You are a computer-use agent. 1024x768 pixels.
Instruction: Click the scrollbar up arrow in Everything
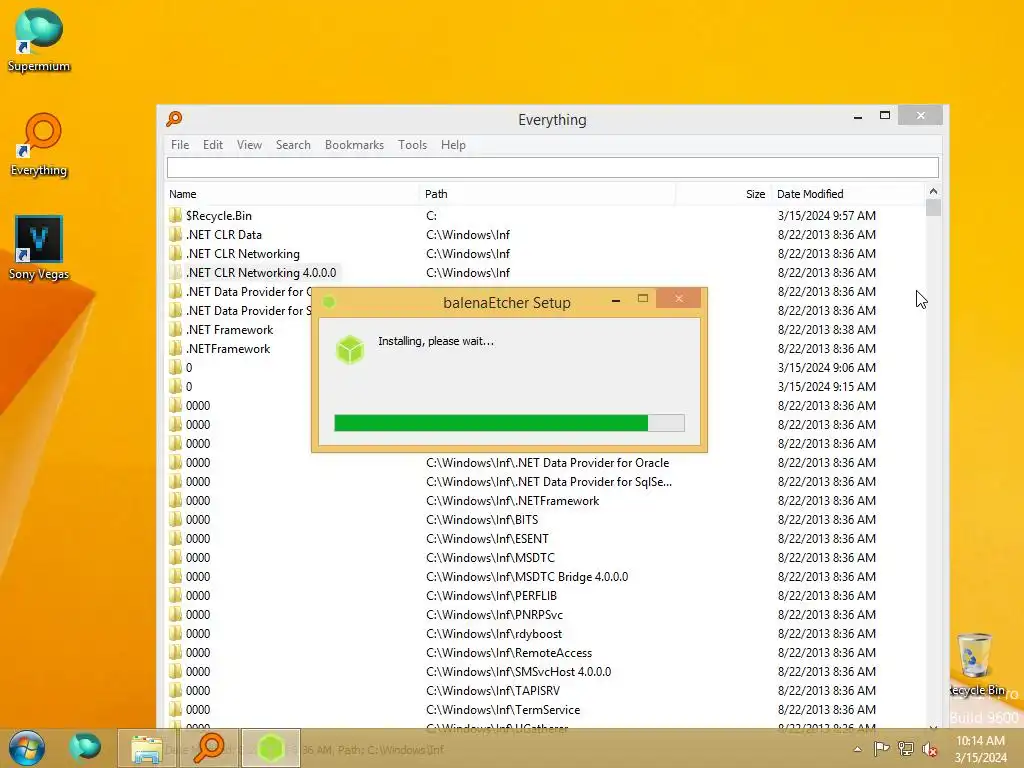(x=933, y=191)
